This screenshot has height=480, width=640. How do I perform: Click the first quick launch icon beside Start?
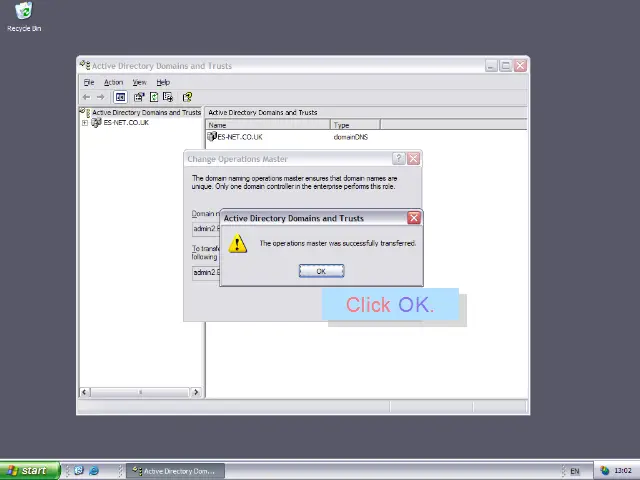click(79, 471)
